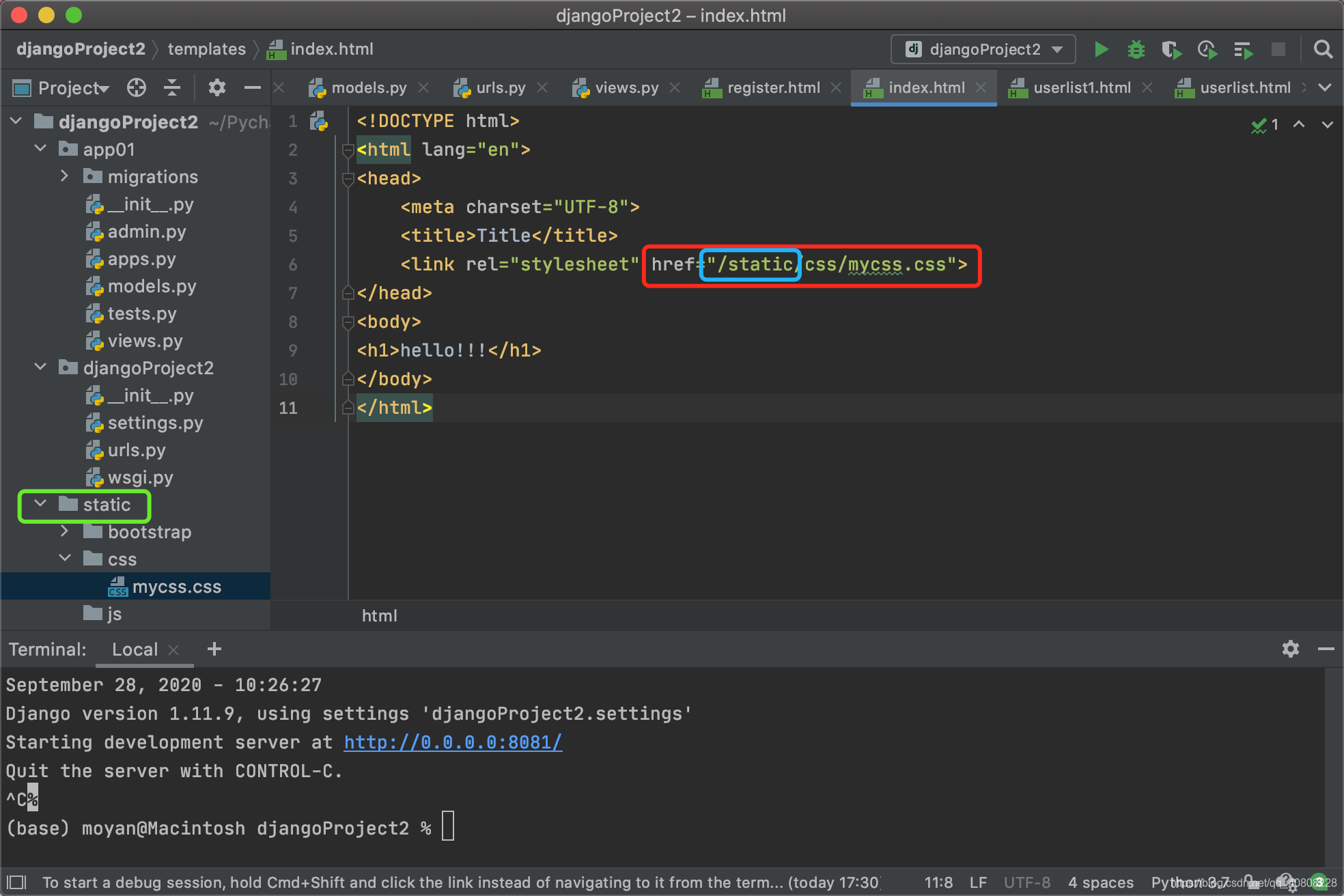
Task: Close the index.html editor tab
Action: [x=981, y=87]
